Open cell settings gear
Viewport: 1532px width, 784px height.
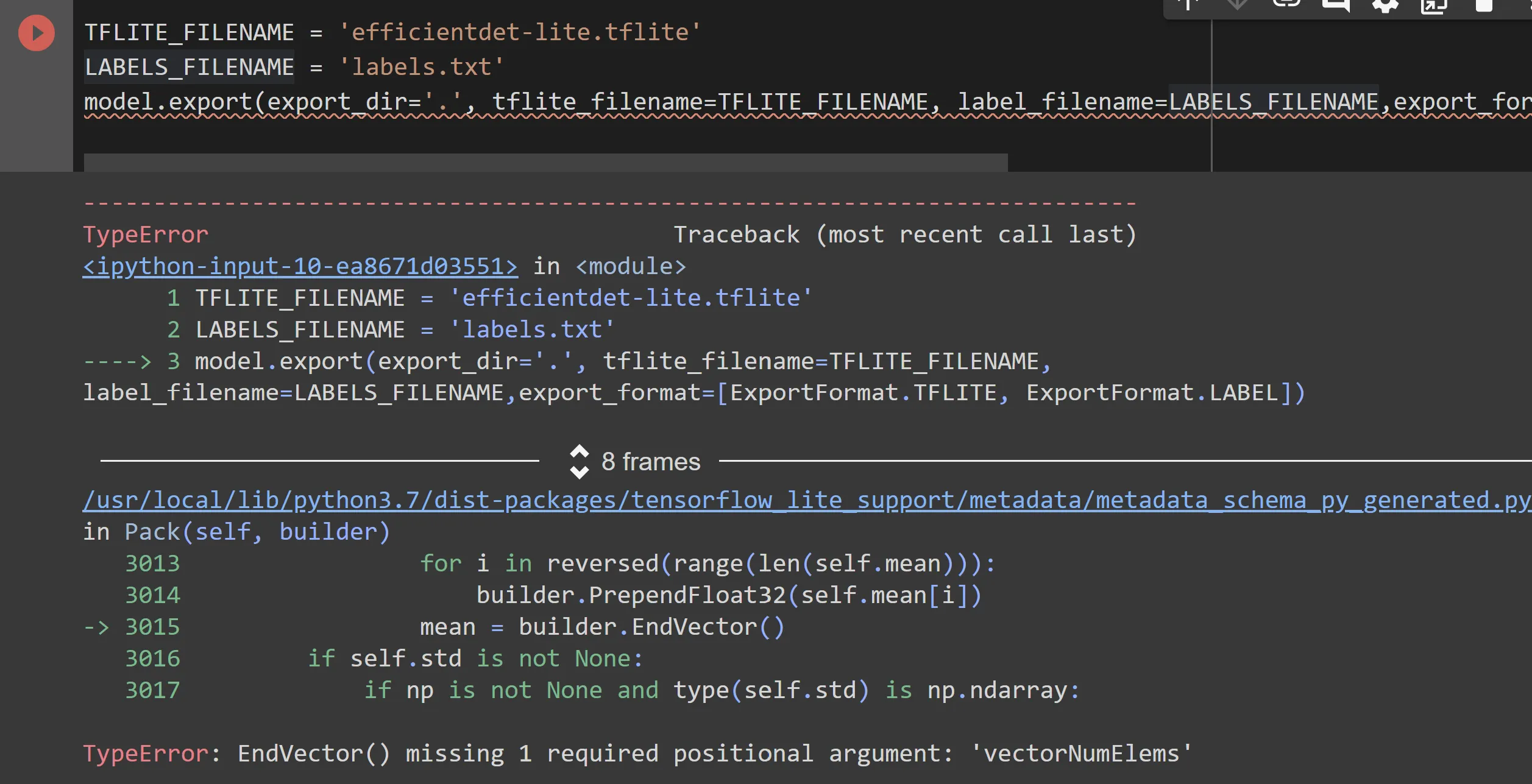(x=1385, y=5)
